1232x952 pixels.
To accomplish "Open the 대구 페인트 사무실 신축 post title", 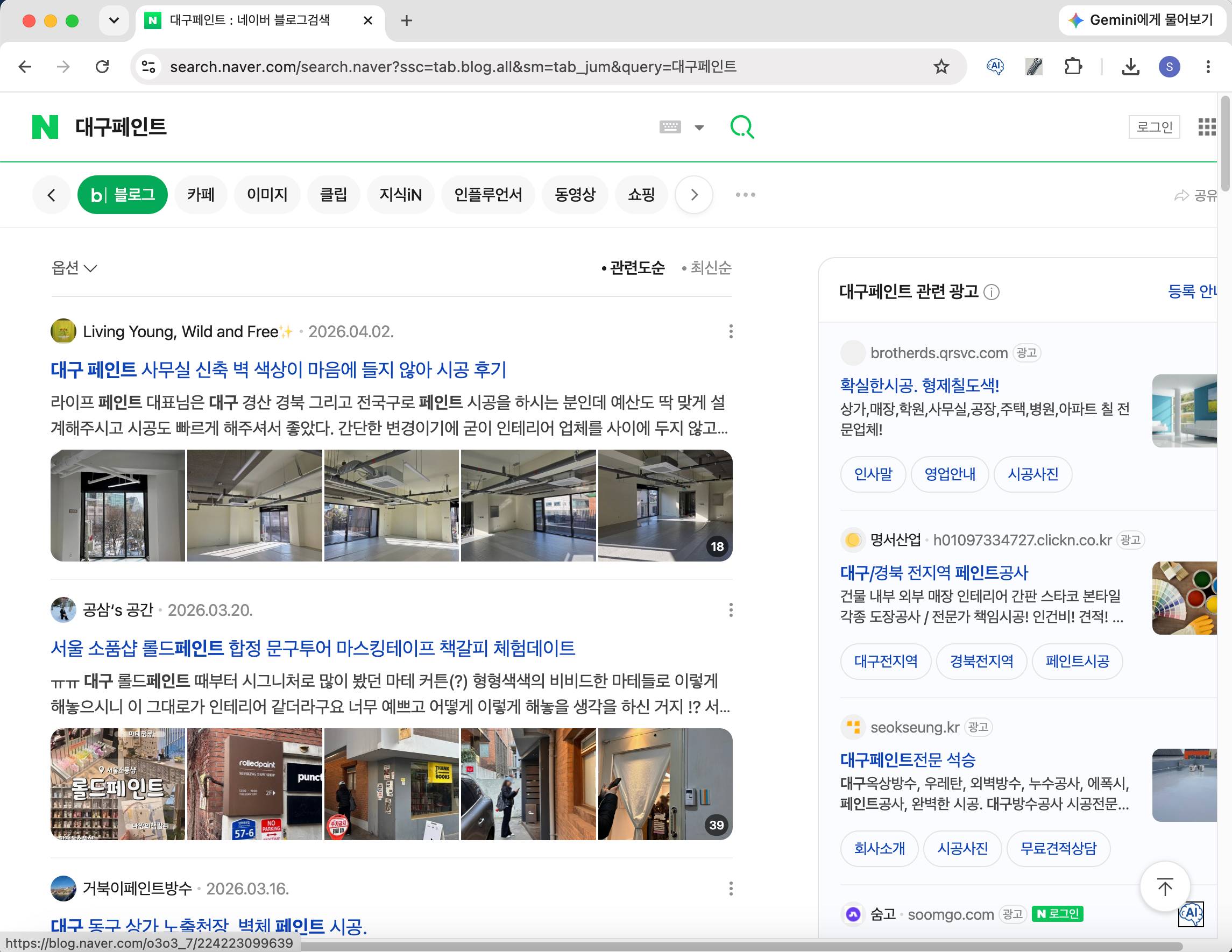I will point(279,370).
